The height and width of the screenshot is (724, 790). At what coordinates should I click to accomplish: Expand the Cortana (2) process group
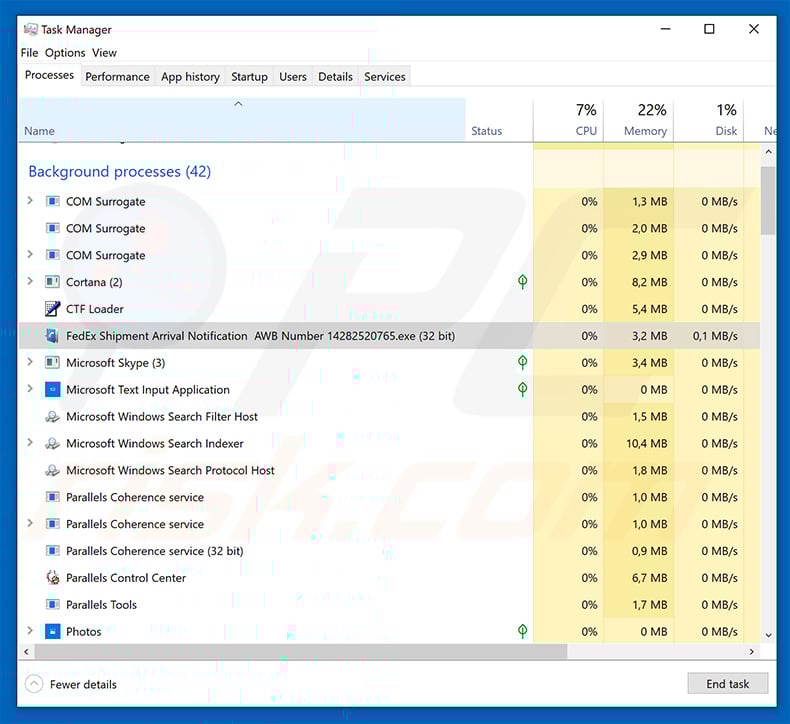click(30, 281)
